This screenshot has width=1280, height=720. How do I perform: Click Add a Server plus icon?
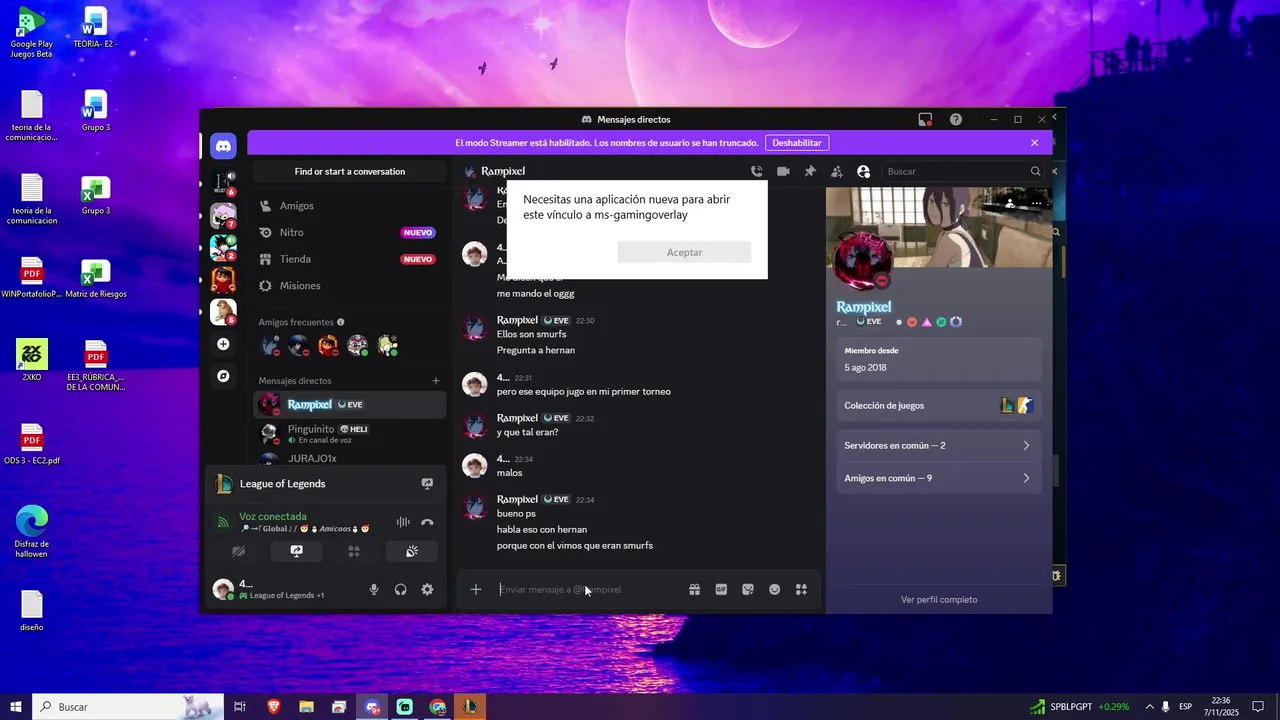coord(223,344)
